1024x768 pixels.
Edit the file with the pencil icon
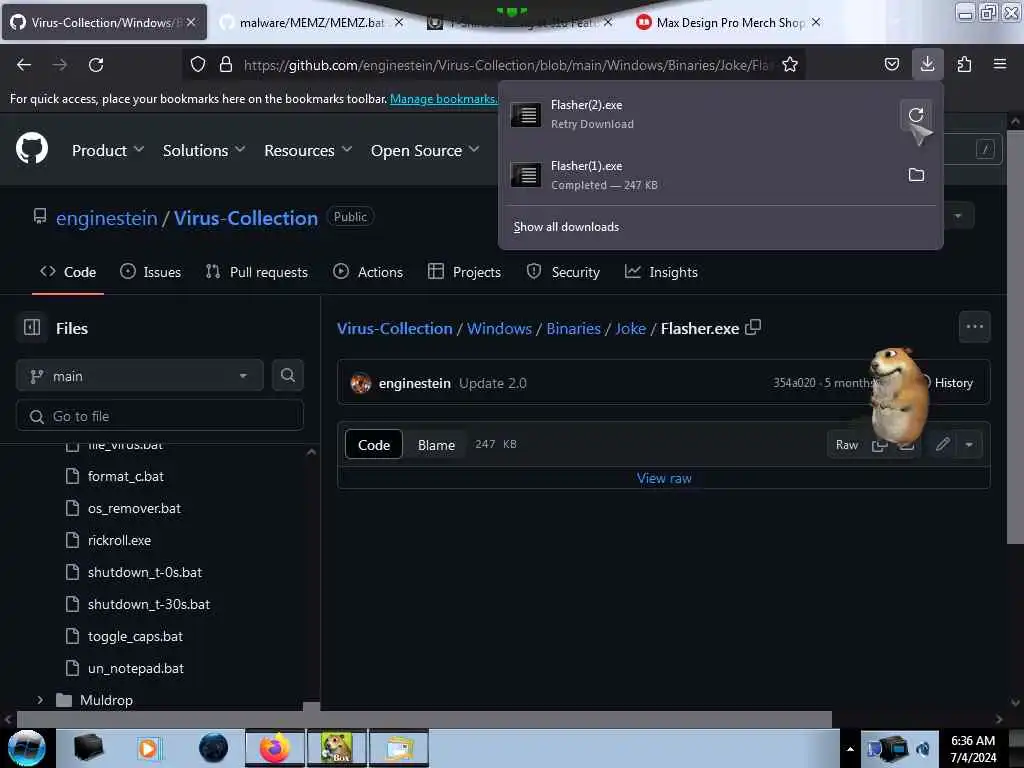pos(942,445)
